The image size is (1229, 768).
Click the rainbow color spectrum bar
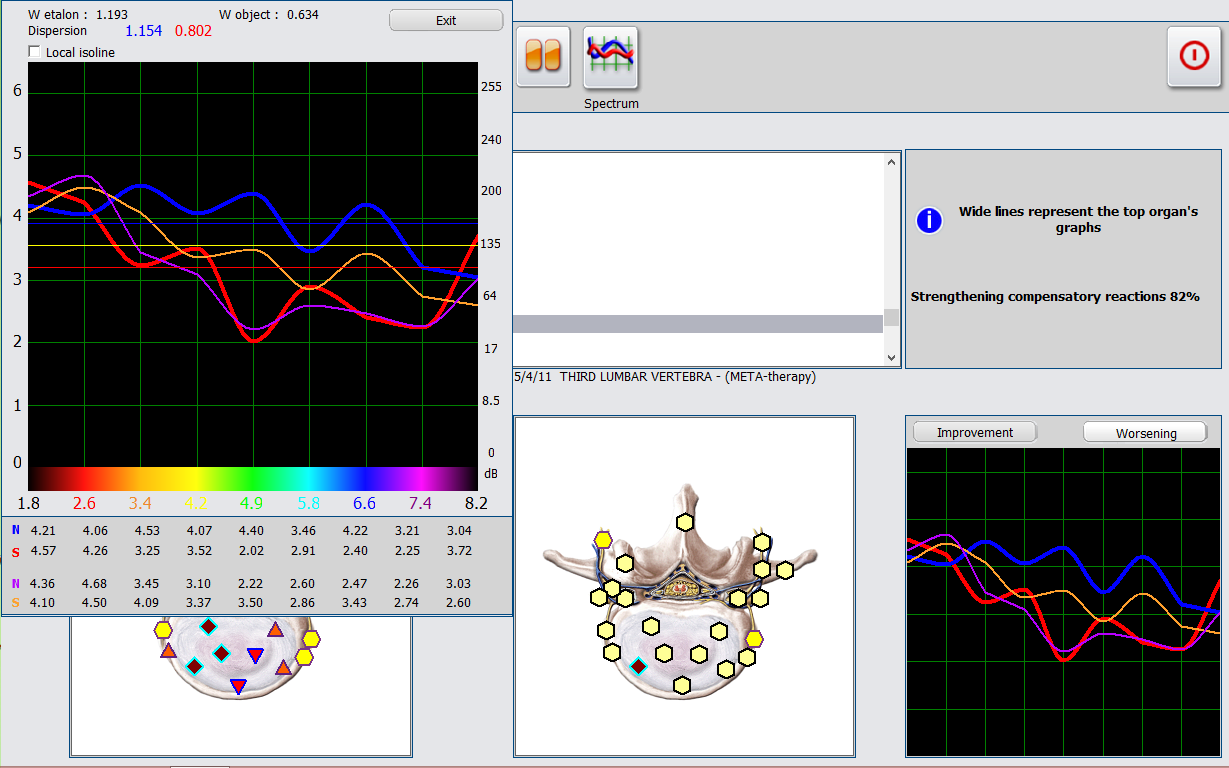(252, 479)
